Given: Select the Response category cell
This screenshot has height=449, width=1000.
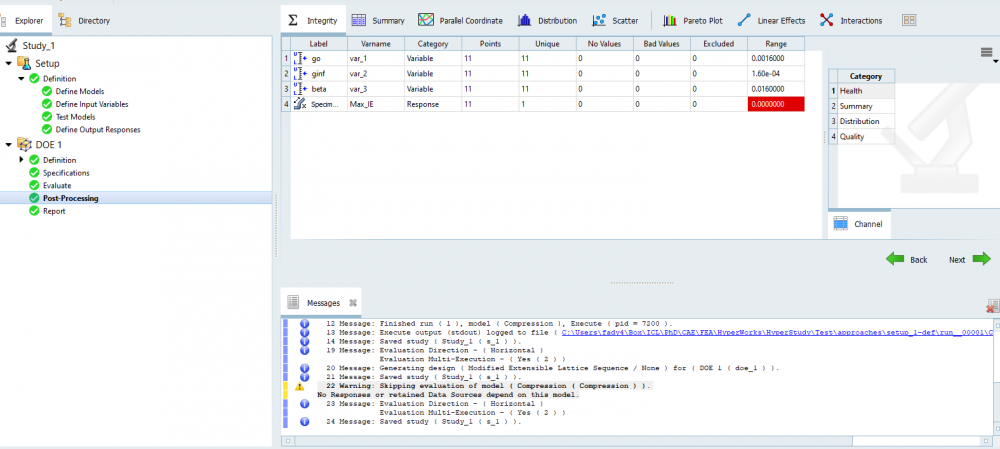Looking at the screenshot, I should 432,105.
